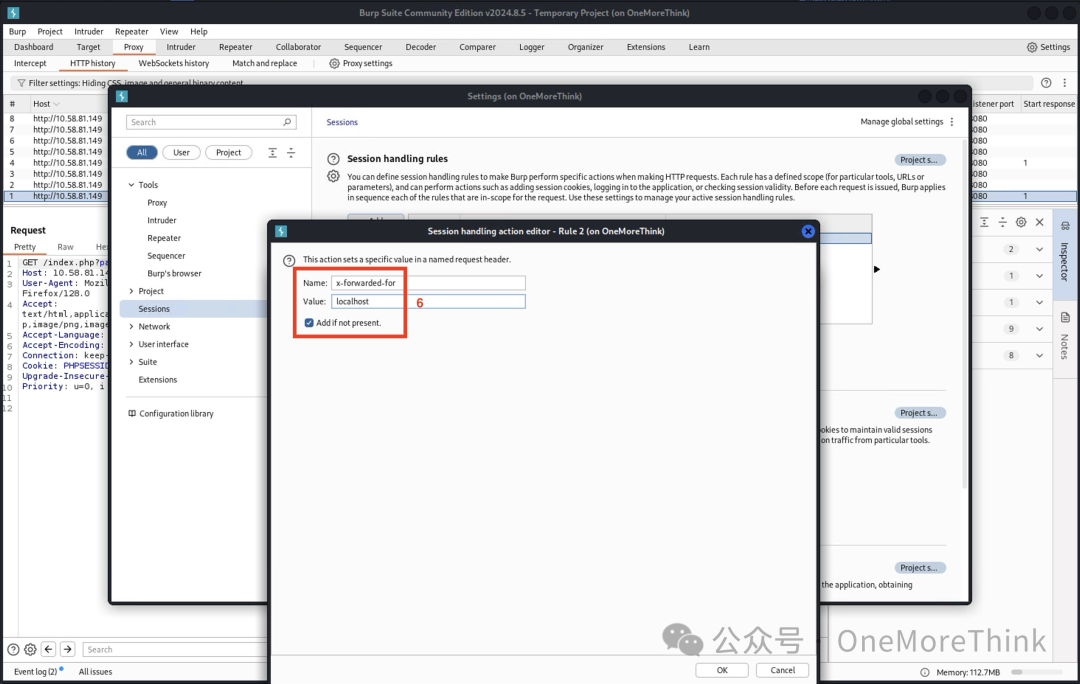Viewport: 1080px width, 684px height.
Task: Expand the User interface tree node
Action: tap(132, 344)
